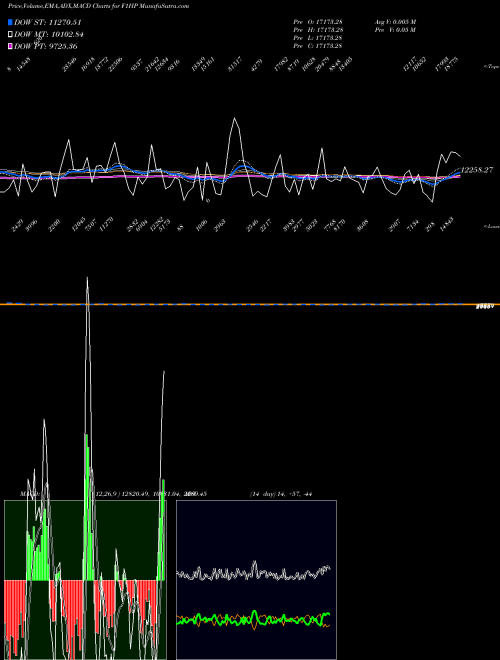The width and height of the screenshot is (500, 660).
Task: Select the Pre L: 17173.28 value
Action: pyautogui.click(x=318, y=38)
